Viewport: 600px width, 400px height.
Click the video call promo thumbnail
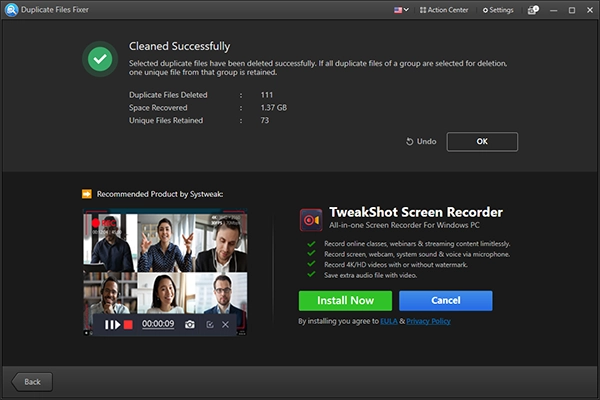click(x=165, y=272)
